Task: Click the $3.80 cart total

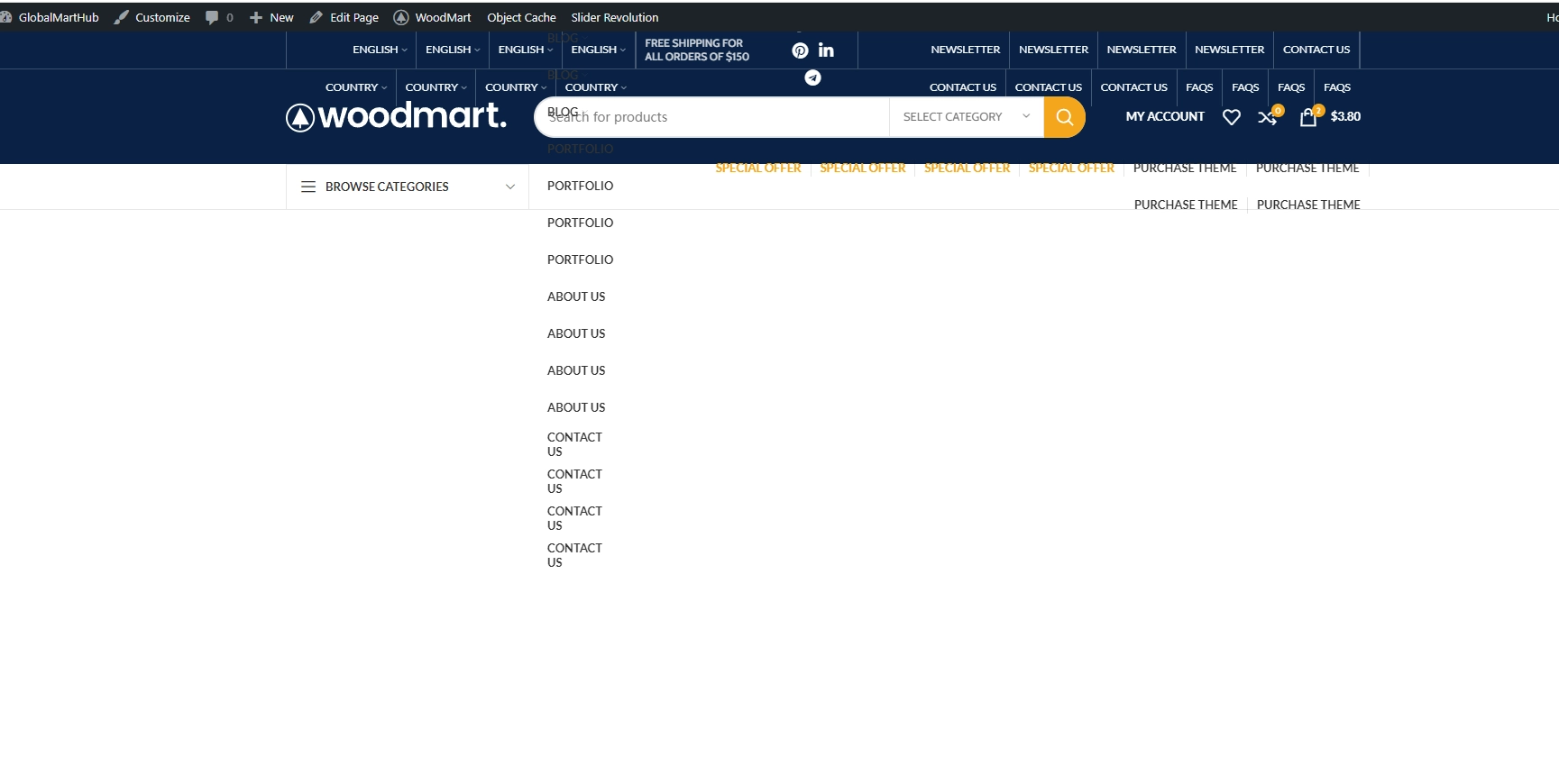Action: coord(1345,116)
